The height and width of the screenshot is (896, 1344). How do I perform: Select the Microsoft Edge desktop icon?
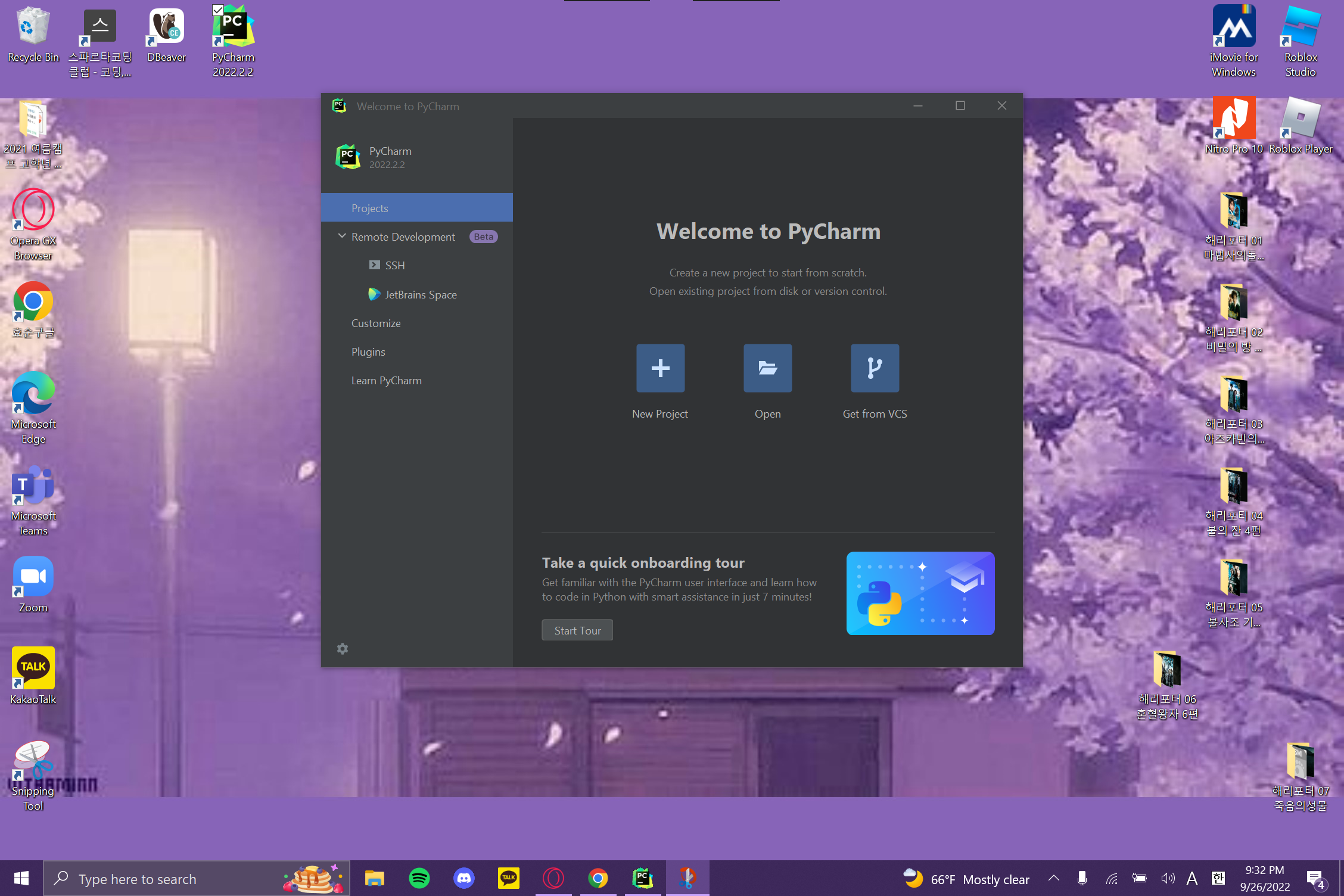[33, 409]
